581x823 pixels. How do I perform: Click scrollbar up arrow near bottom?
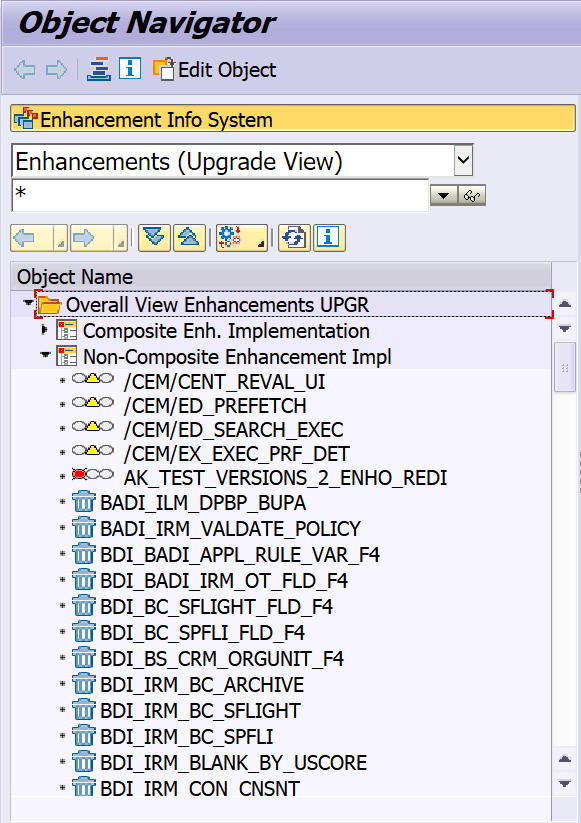pos(565,758)
